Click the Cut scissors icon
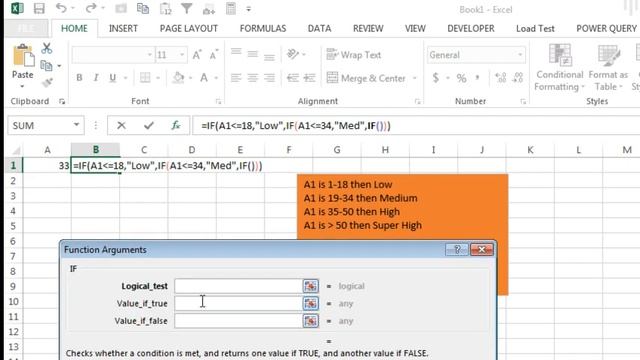The height and width of the screenshot is (360, 640). (47, 48)
